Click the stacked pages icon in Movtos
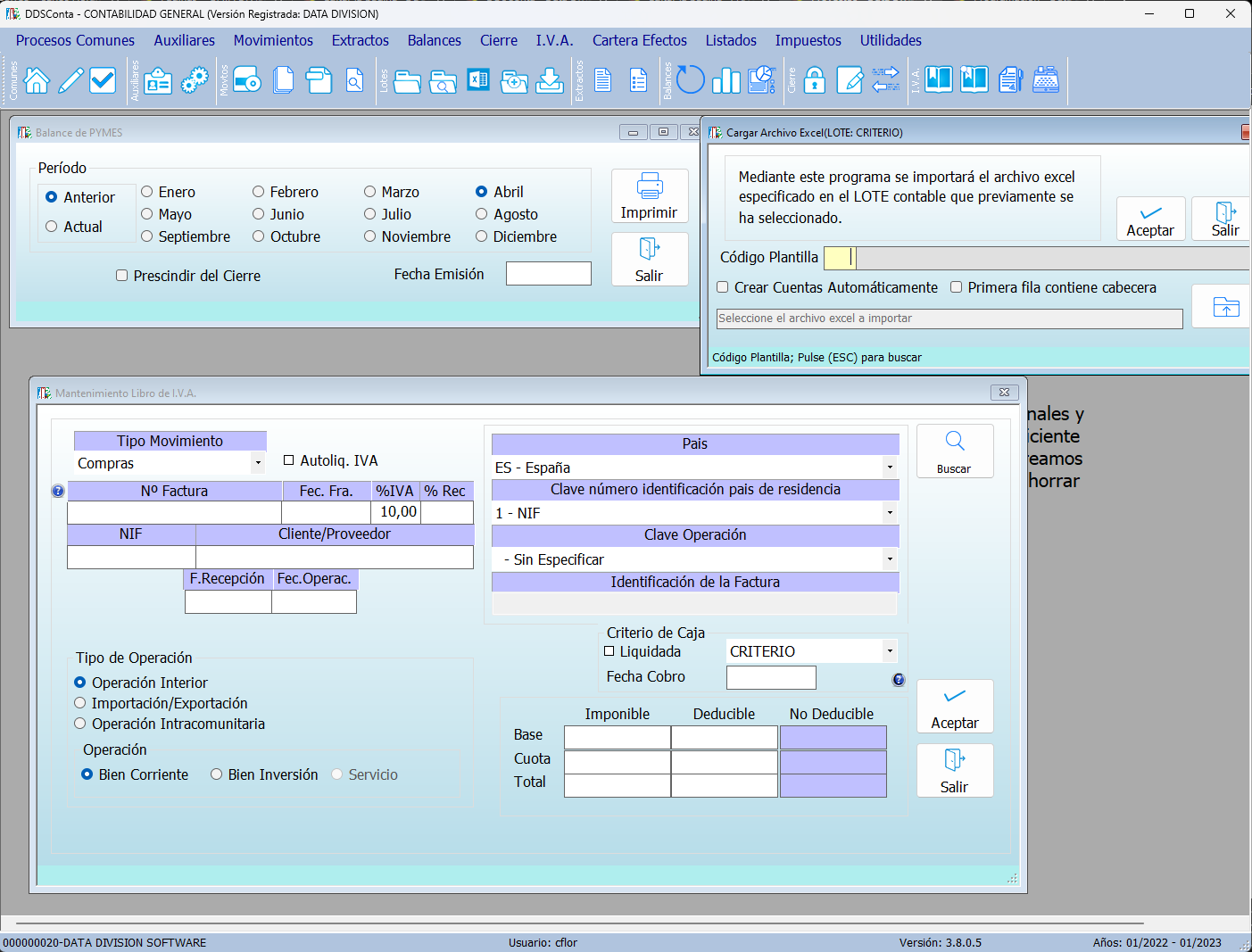 coord(283,80)
